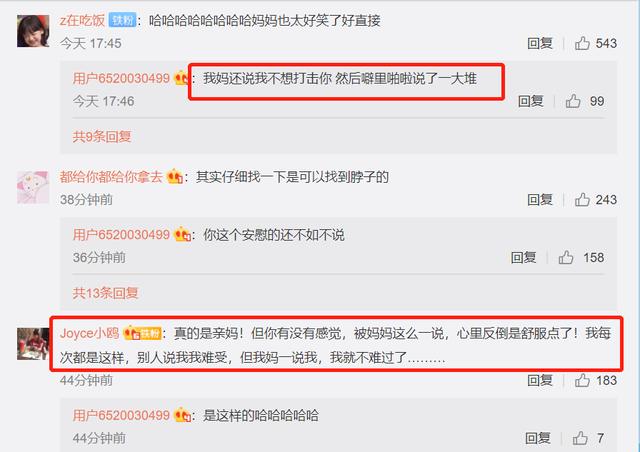The width and height of the screenshot is (640, 452).
Task: Expand the 共13条回复 thread
Action: tap(105, 293)
